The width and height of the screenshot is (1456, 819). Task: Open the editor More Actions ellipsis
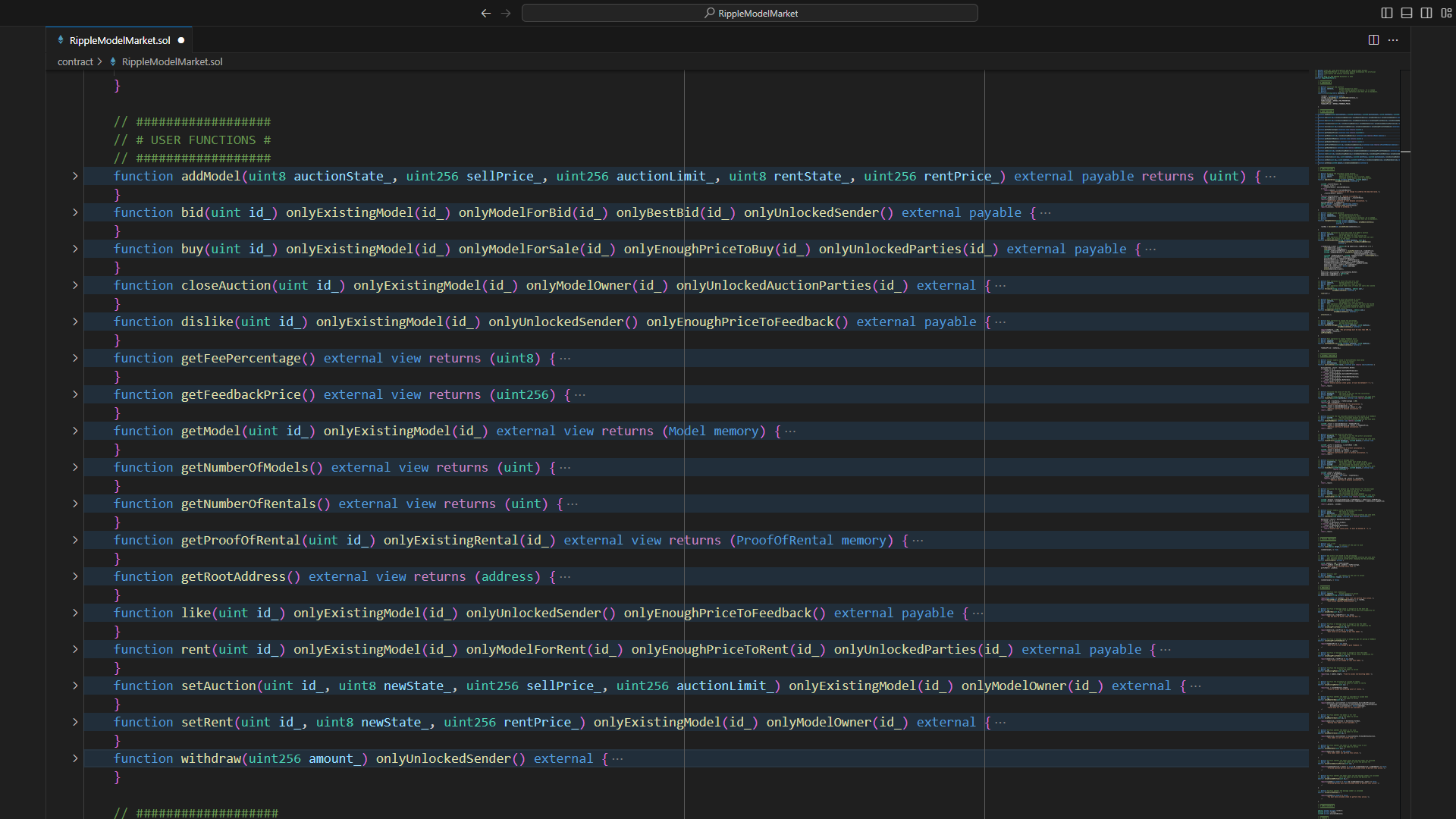[x=1393, y=40]
